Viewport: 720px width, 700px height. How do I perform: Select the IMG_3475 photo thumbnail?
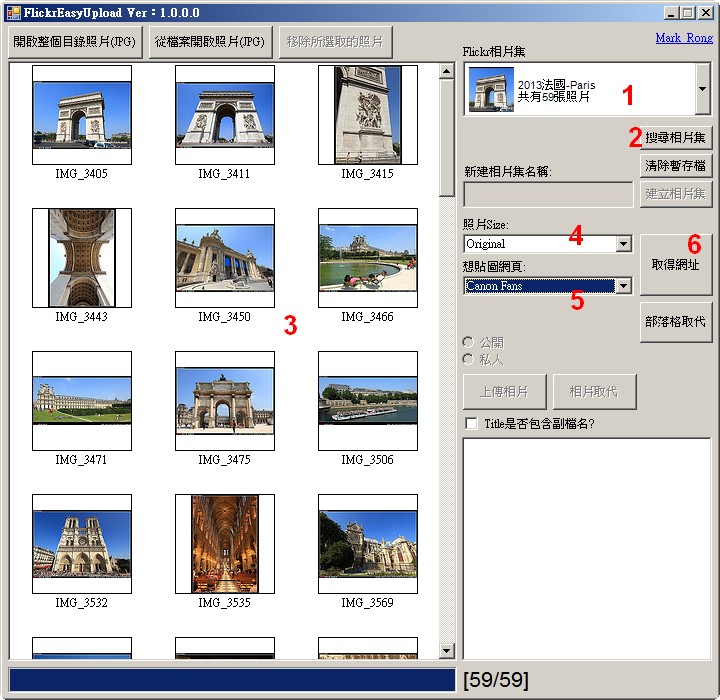point(225,401)
